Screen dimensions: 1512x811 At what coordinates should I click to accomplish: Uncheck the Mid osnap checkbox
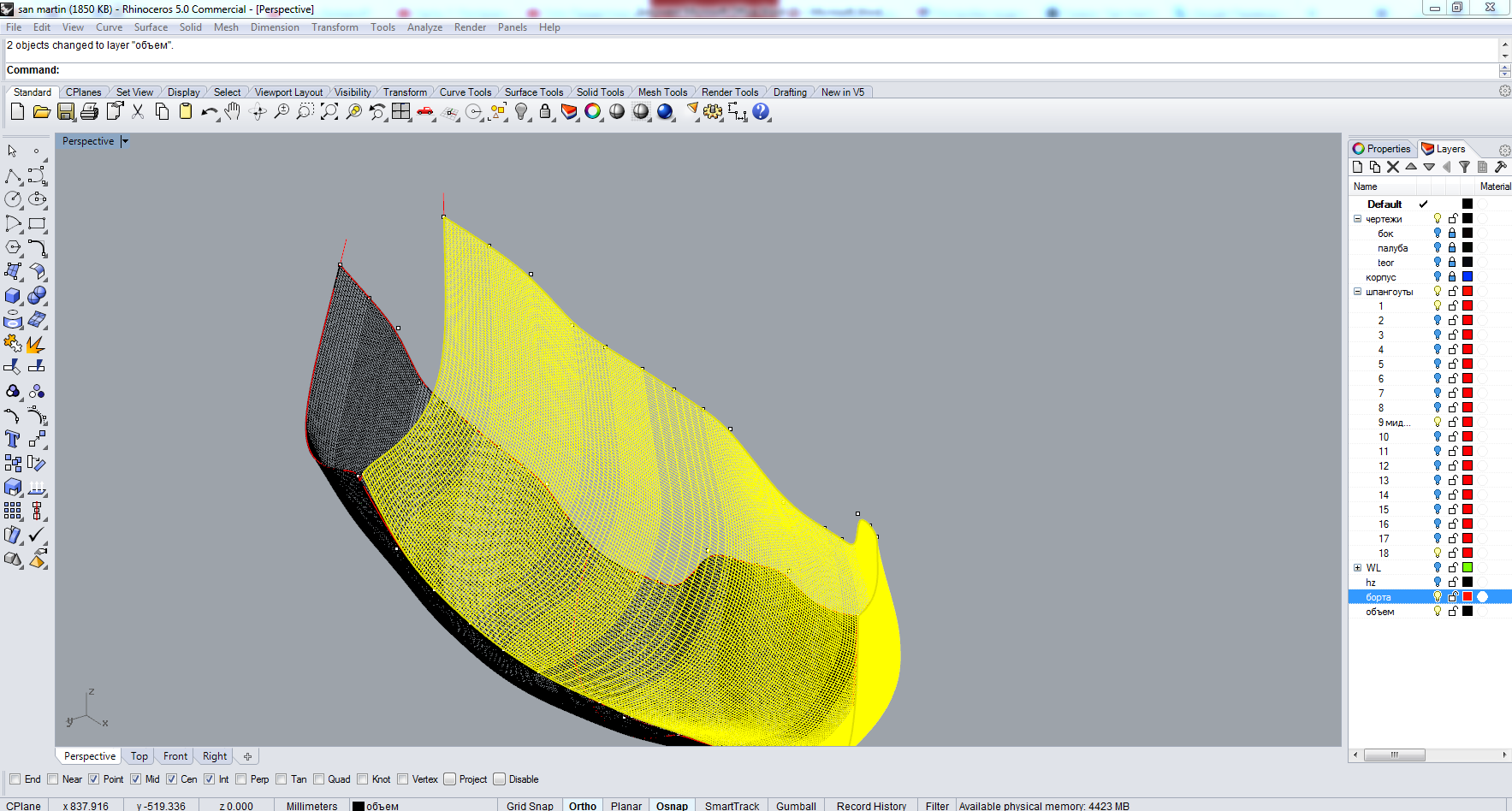136,779
